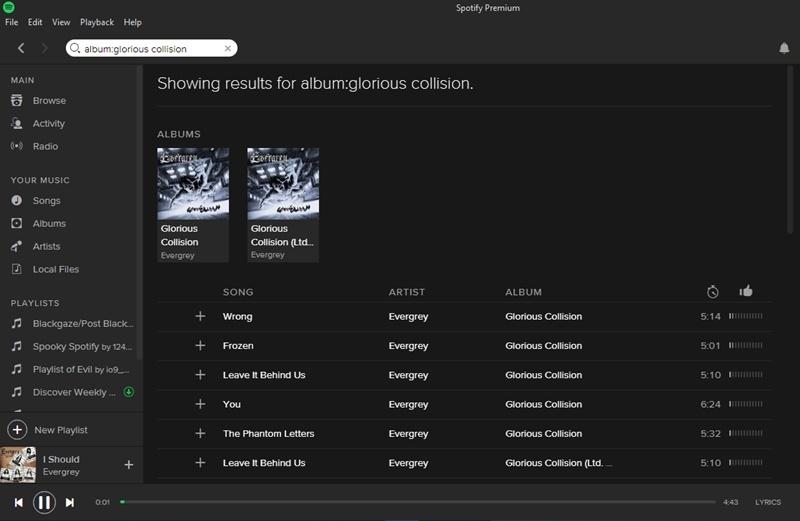Clear the search box with X
800x521 pixels.
pos(228,48)
